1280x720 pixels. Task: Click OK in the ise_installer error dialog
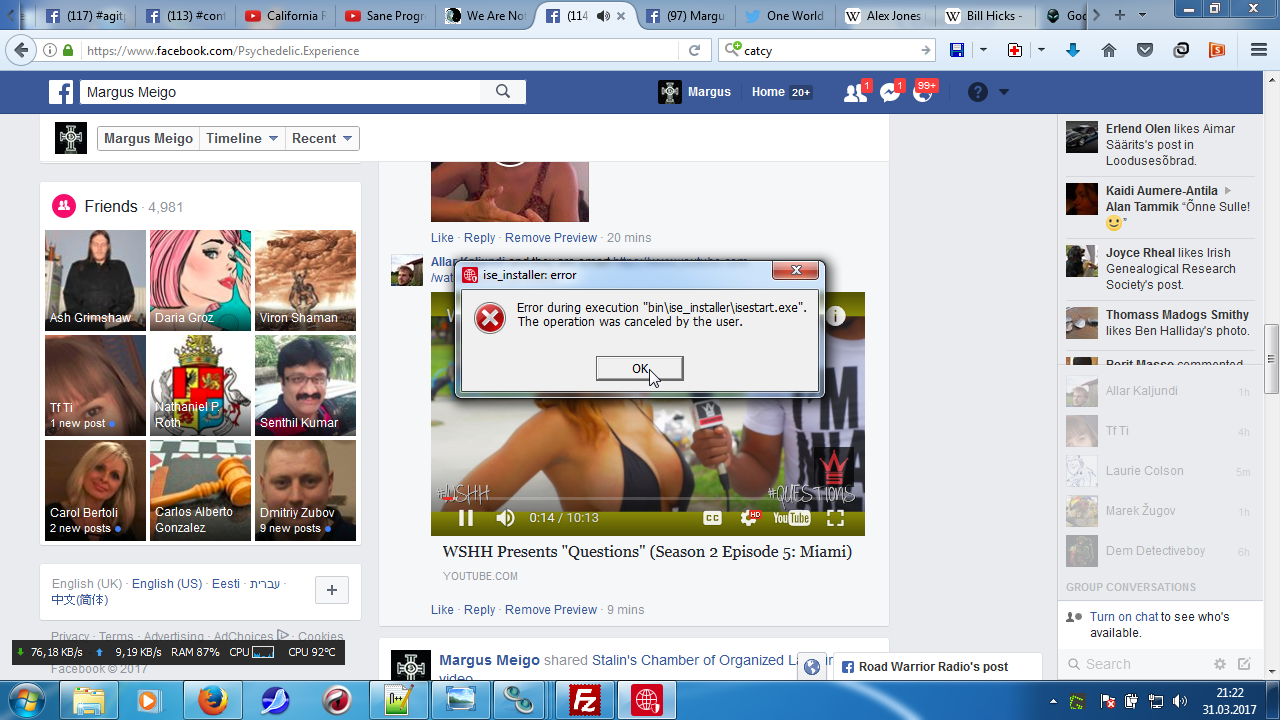[x=640, y=369]
